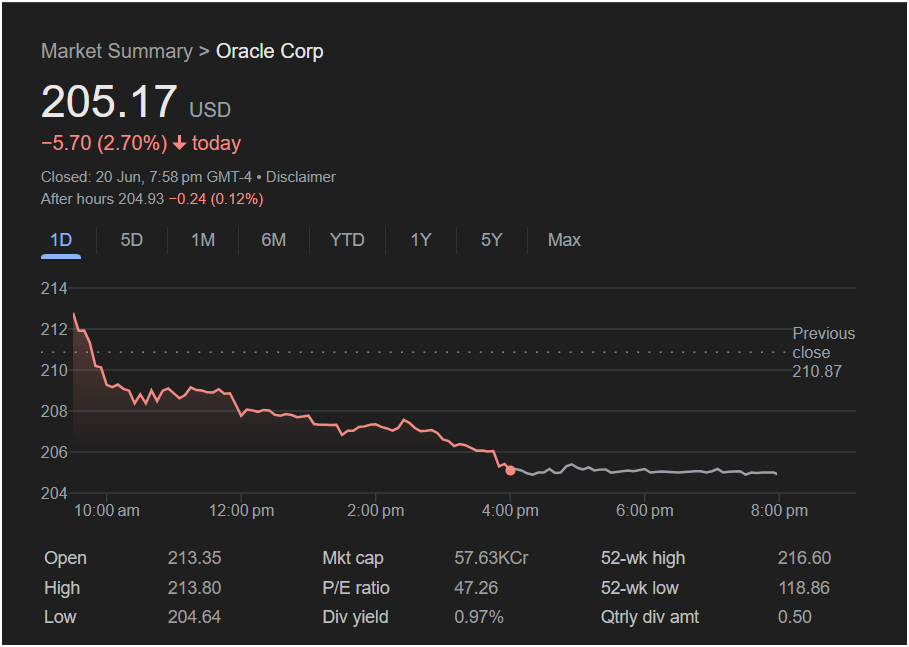
Task: Click the 52-wk high value 216.60
Action: (805, 558)
